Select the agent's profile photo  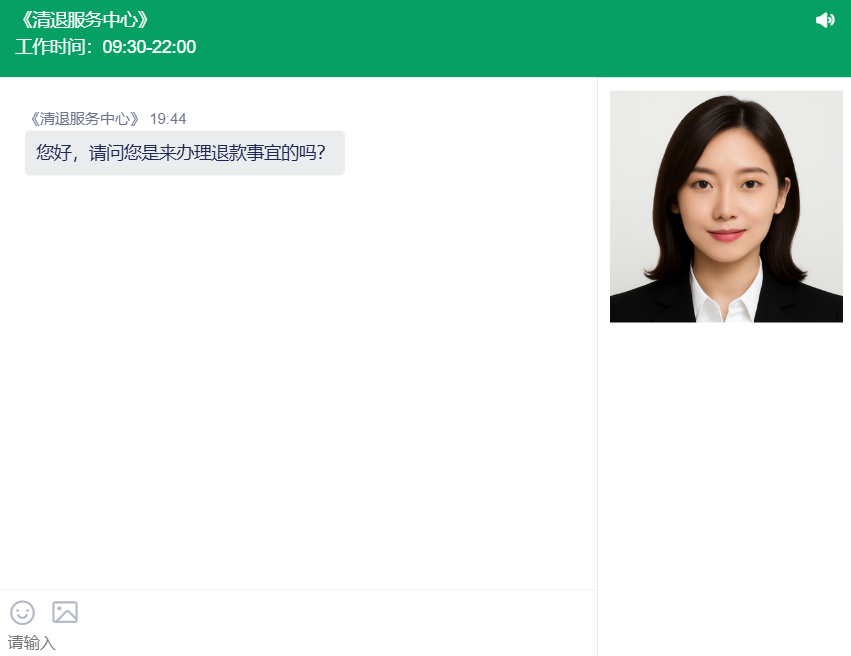(726, 206)
